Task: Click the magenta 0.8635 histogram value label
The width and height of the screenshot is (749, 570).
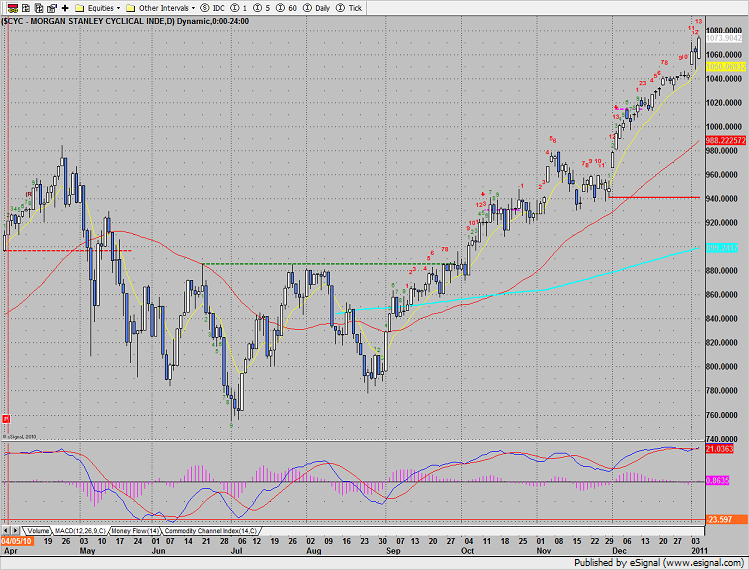Action: [717, 481]
